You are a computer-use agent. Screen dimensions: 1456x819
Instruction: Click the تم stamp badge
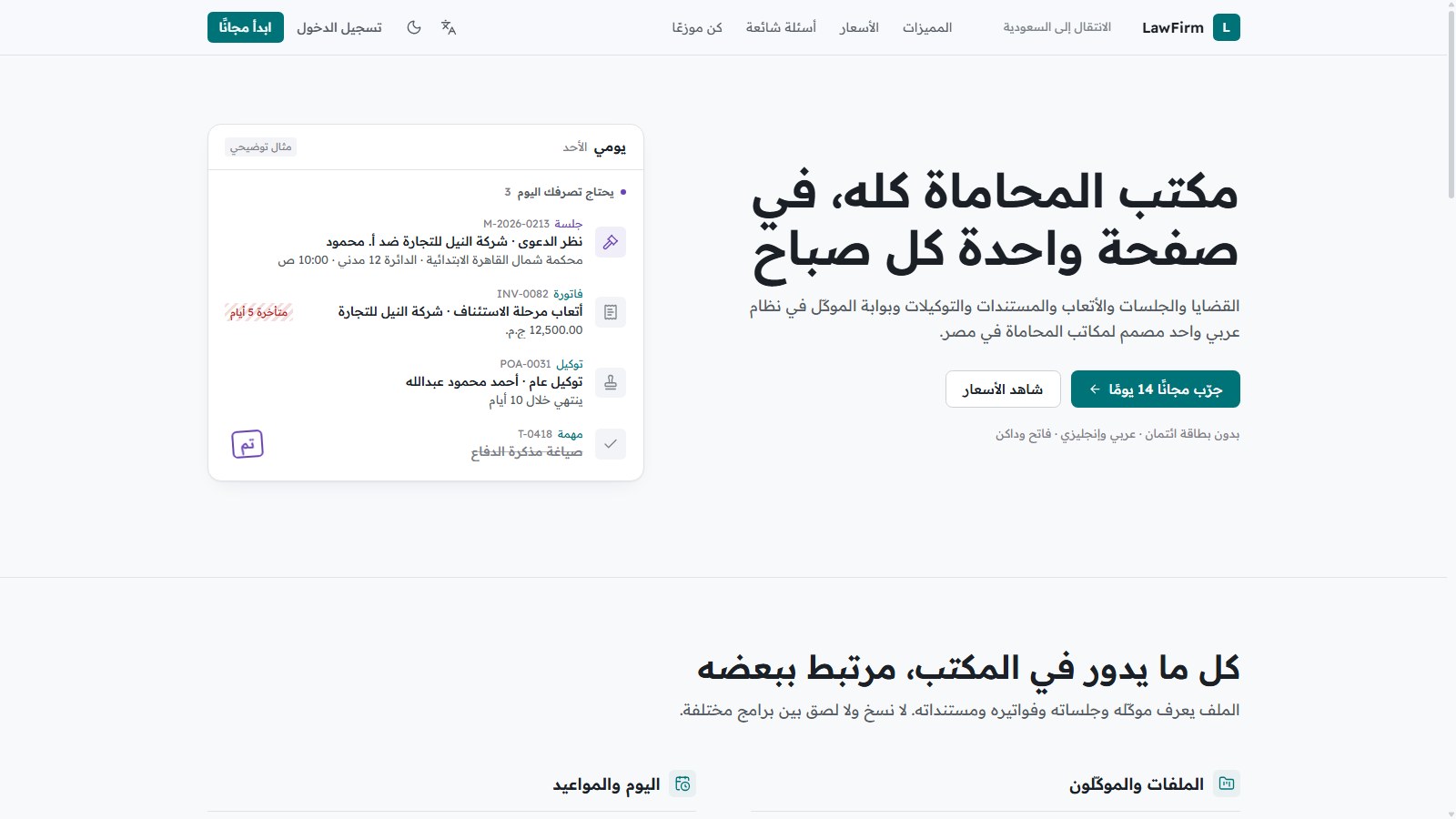click(x=248, y=444)
